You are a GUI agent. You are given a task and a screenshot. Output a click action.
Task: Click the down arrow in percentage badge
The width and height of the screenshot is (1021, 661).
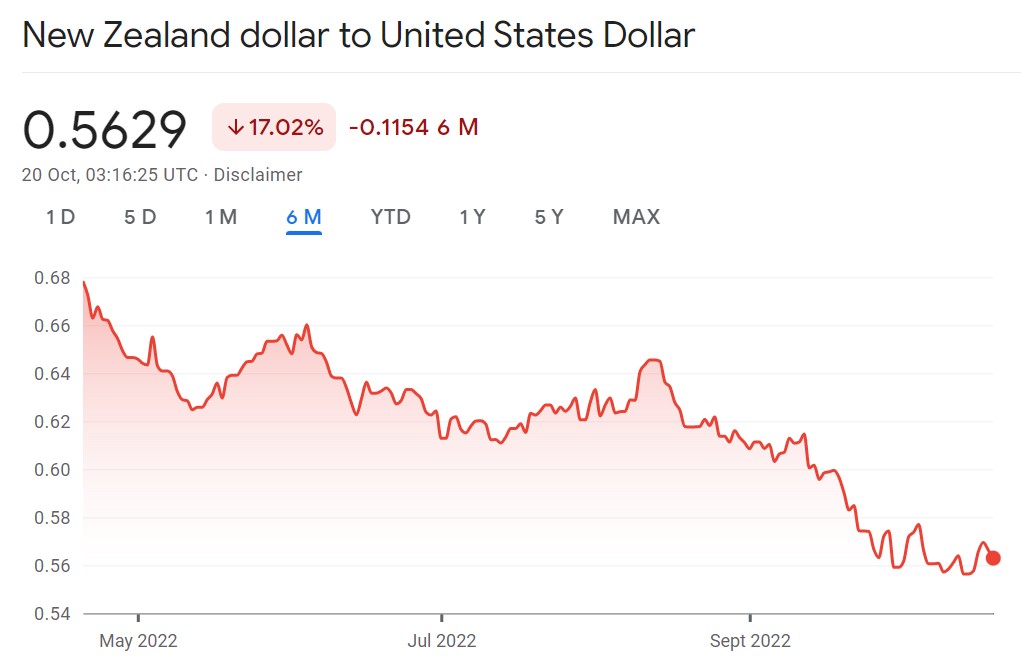pyautogui.click(x=236, y=128)
